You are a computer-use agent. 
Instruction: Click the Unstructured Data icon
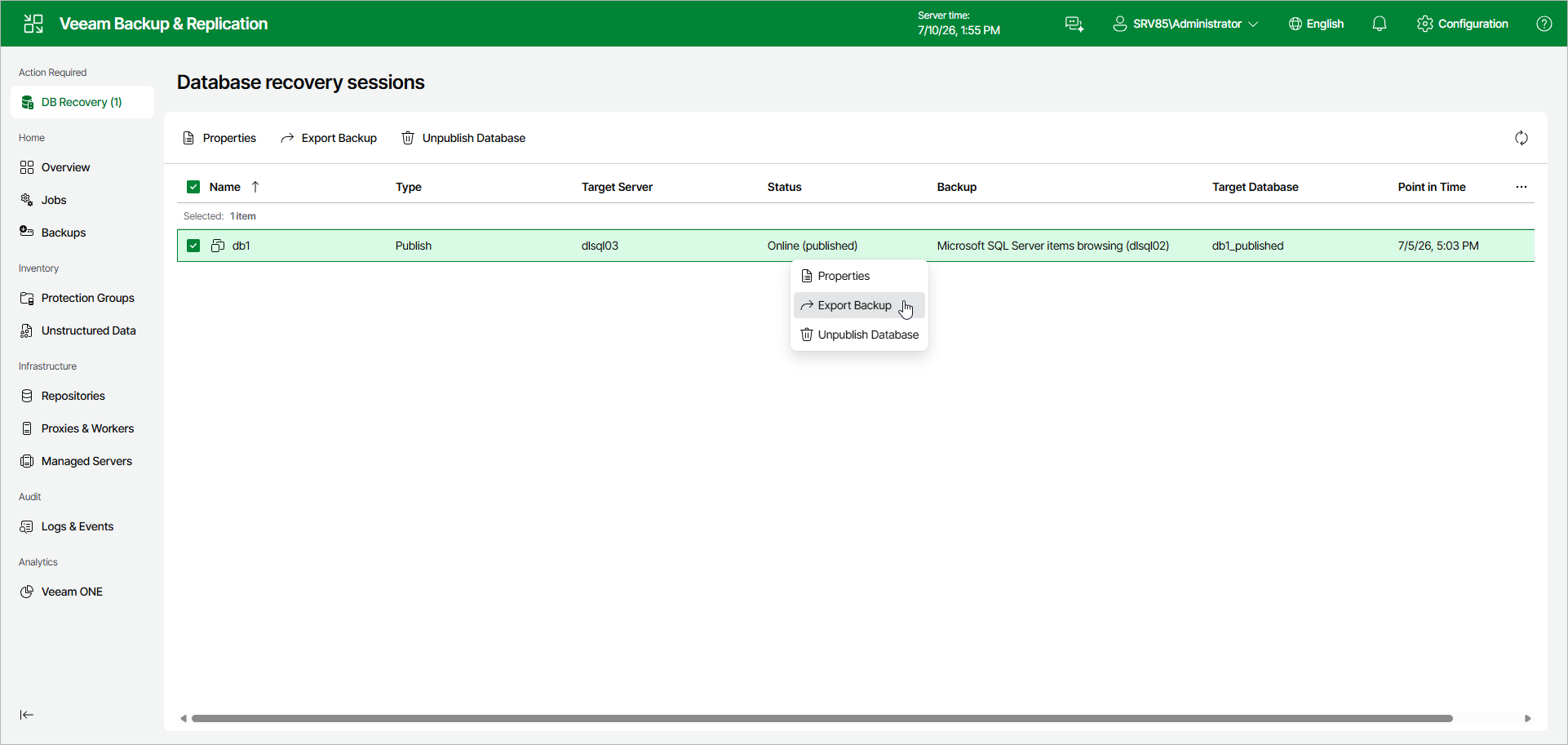(27, 330)
